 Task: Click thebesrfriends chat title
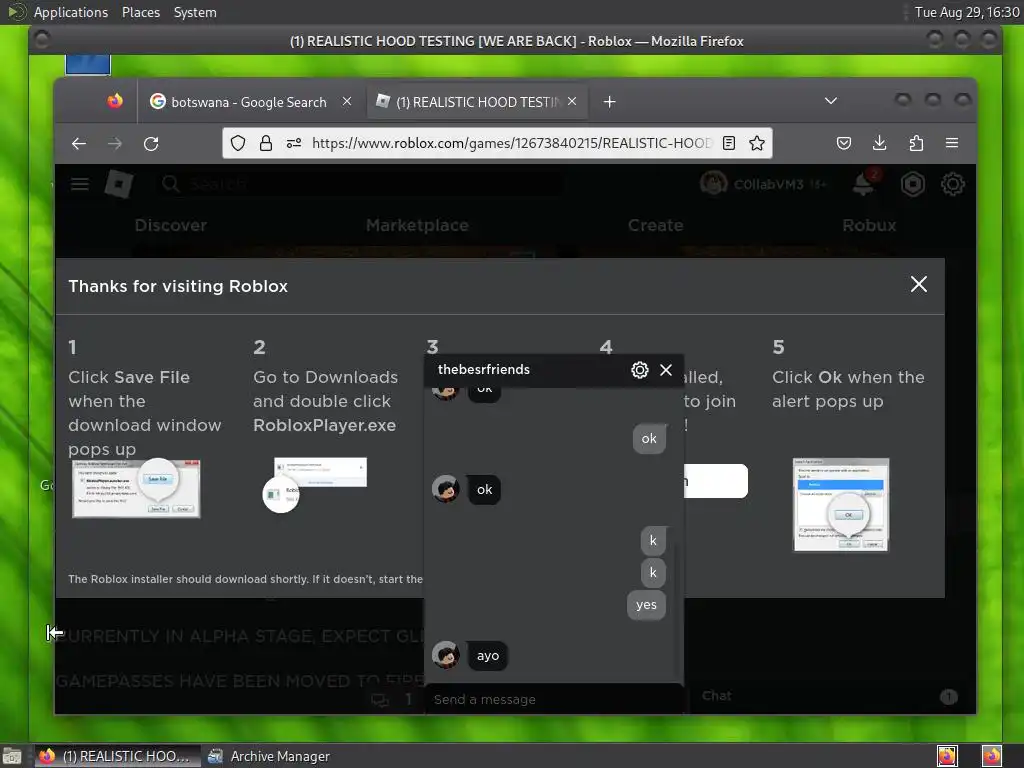pyautogui.click(x=484, y=370)
